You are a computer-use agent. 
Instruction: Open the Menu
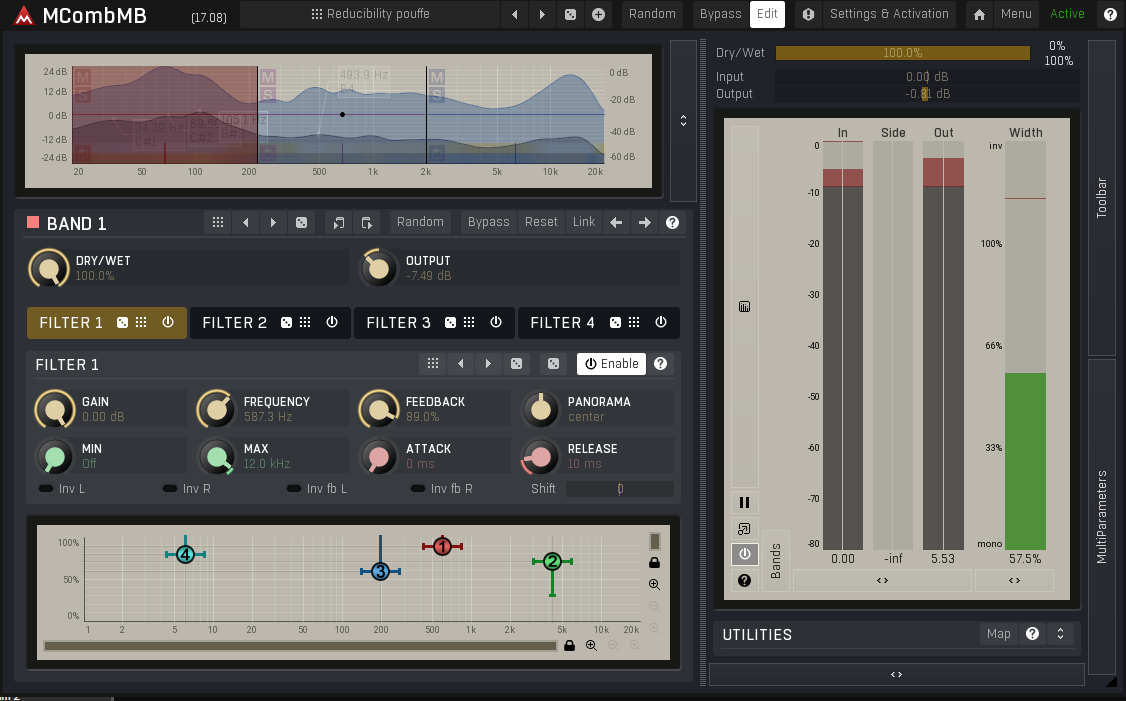click(1016, 14)
